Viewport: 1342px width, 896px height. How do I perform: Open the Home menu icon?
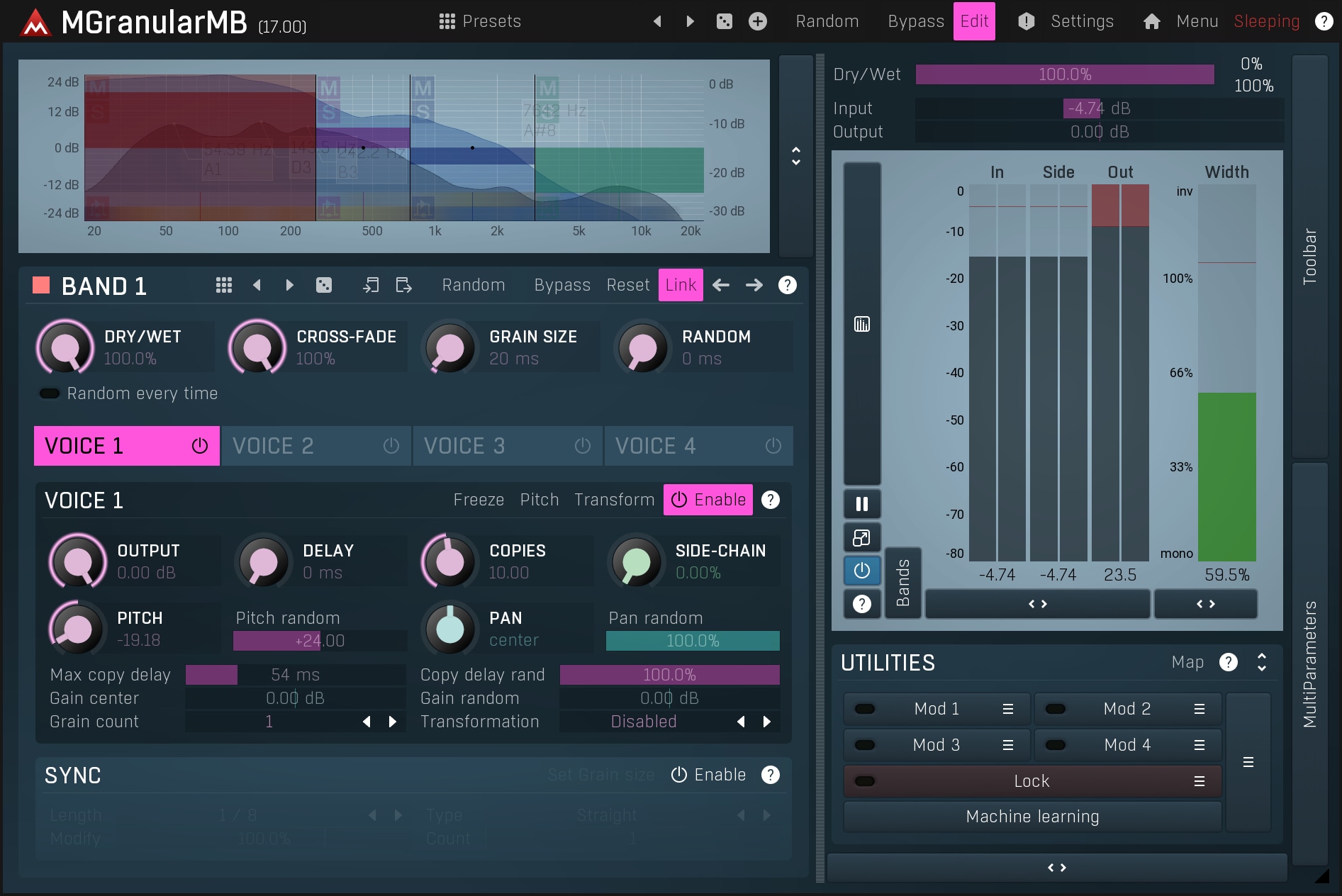[1151, 21]
